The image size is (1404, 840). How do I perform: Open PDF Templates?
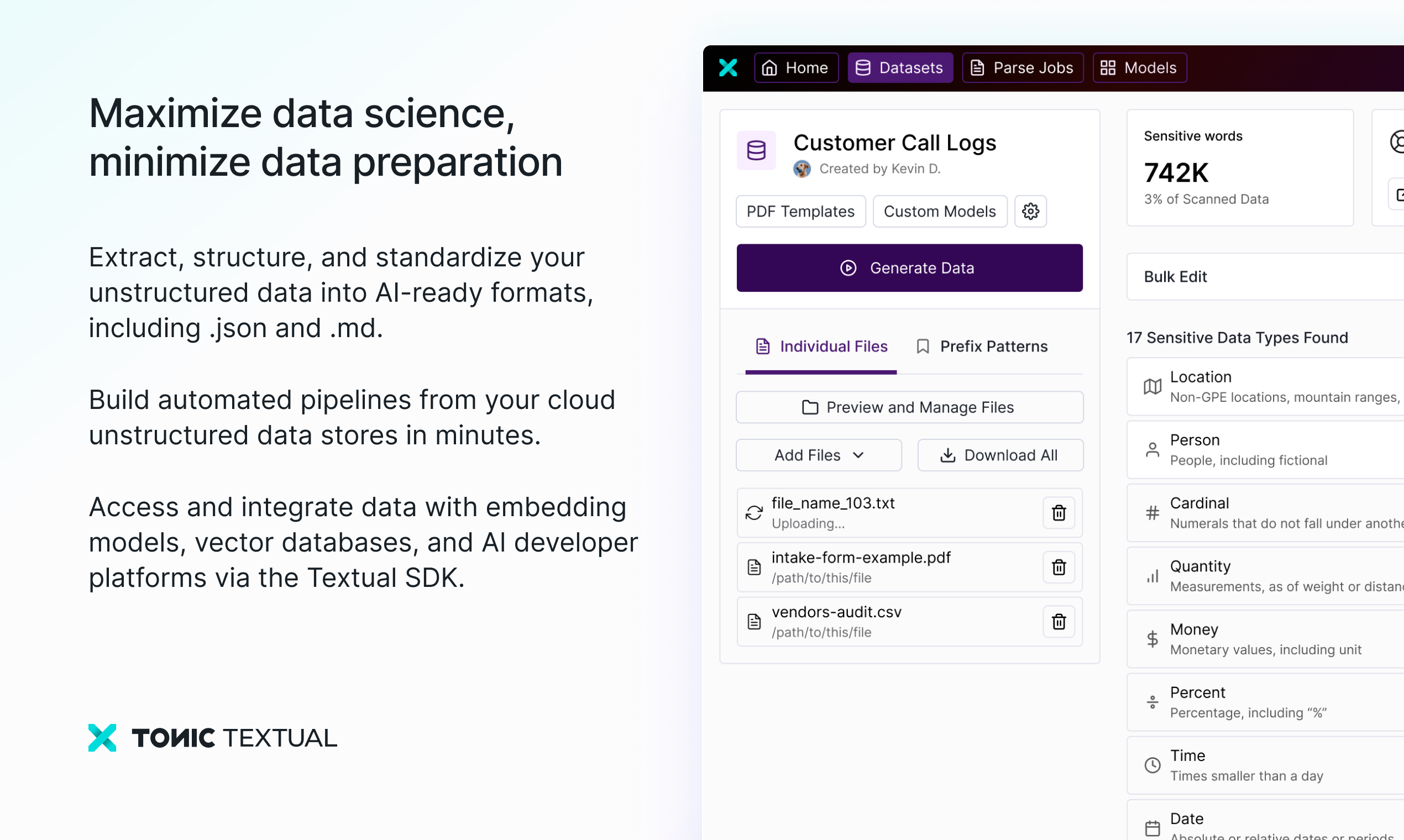[x=800, y=211]
